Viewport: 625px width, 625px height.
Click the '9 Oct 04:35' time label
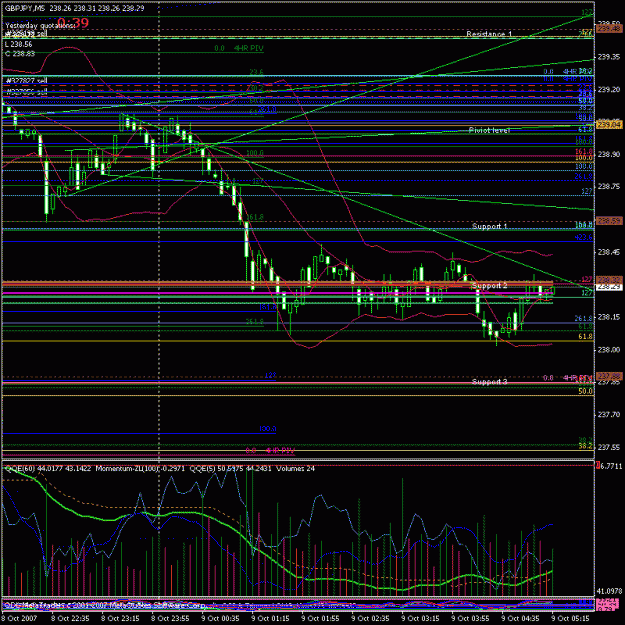point(520,618)
